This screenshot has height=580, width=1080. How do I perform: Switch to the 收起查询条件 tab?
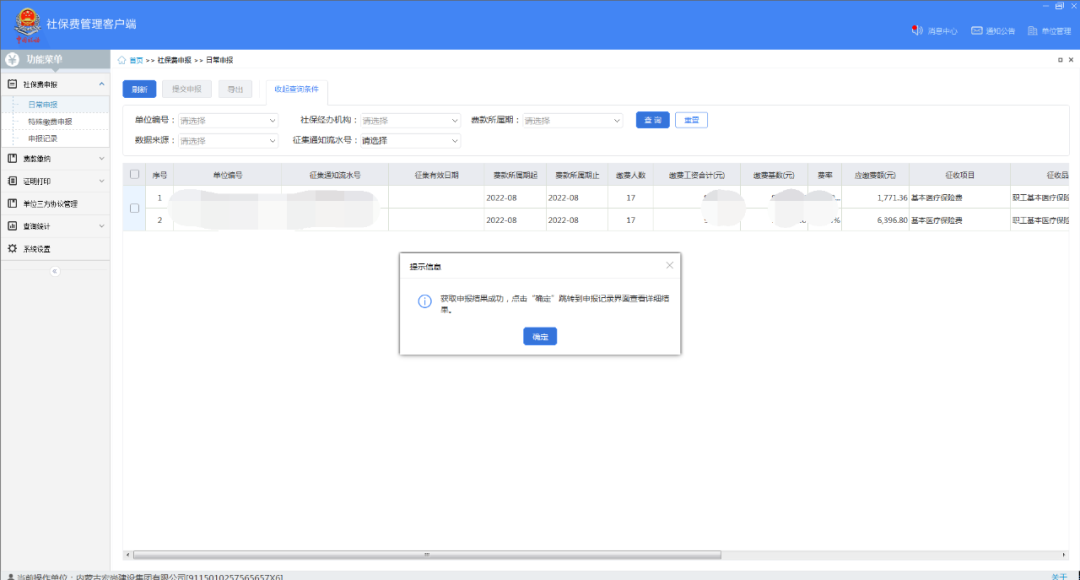coord(296,89)
